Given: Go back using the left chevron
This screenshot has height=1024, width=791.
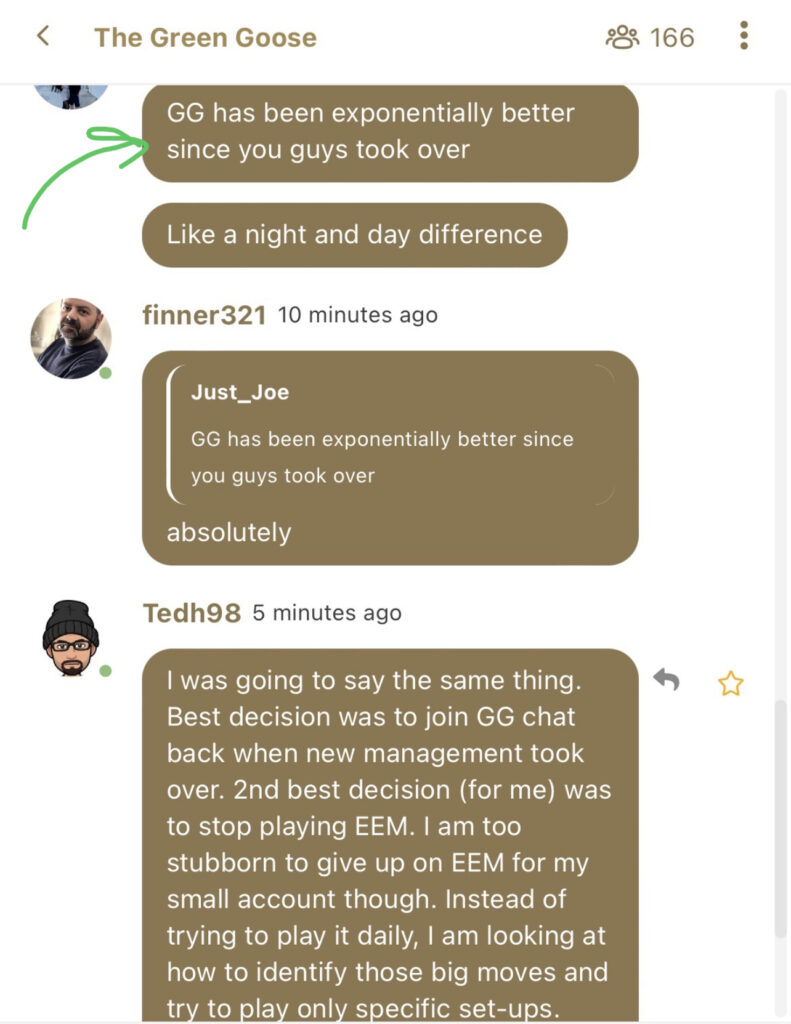Looking at the screenshot, I should pos(43,36).
